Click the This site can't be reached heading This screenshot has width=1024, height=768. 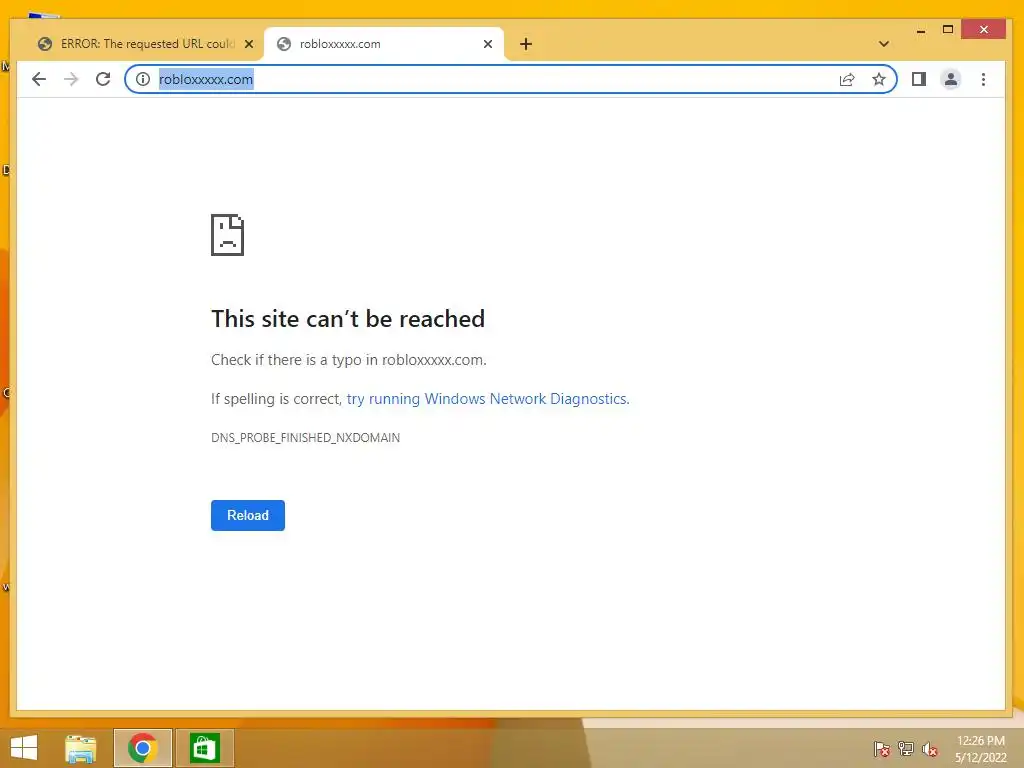point(347,319)
